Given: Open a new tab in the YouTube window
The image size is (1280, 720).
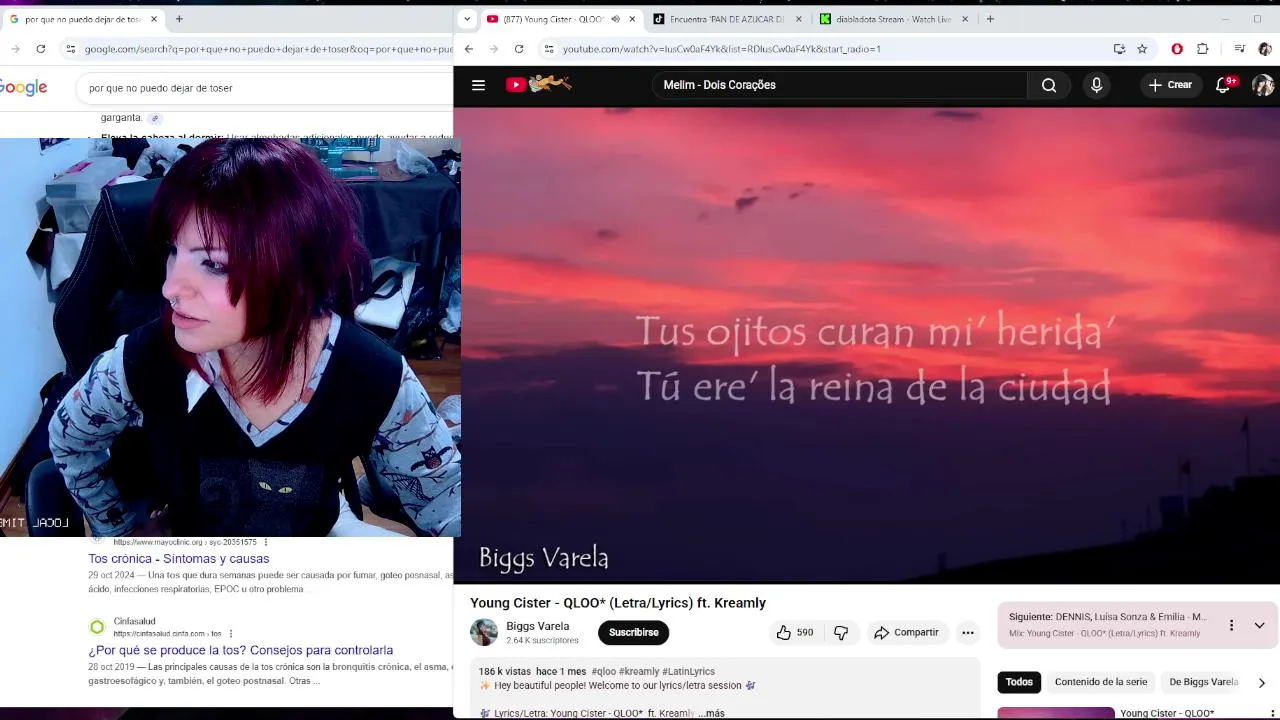Looking at the screenshot, I should point(990,19).
